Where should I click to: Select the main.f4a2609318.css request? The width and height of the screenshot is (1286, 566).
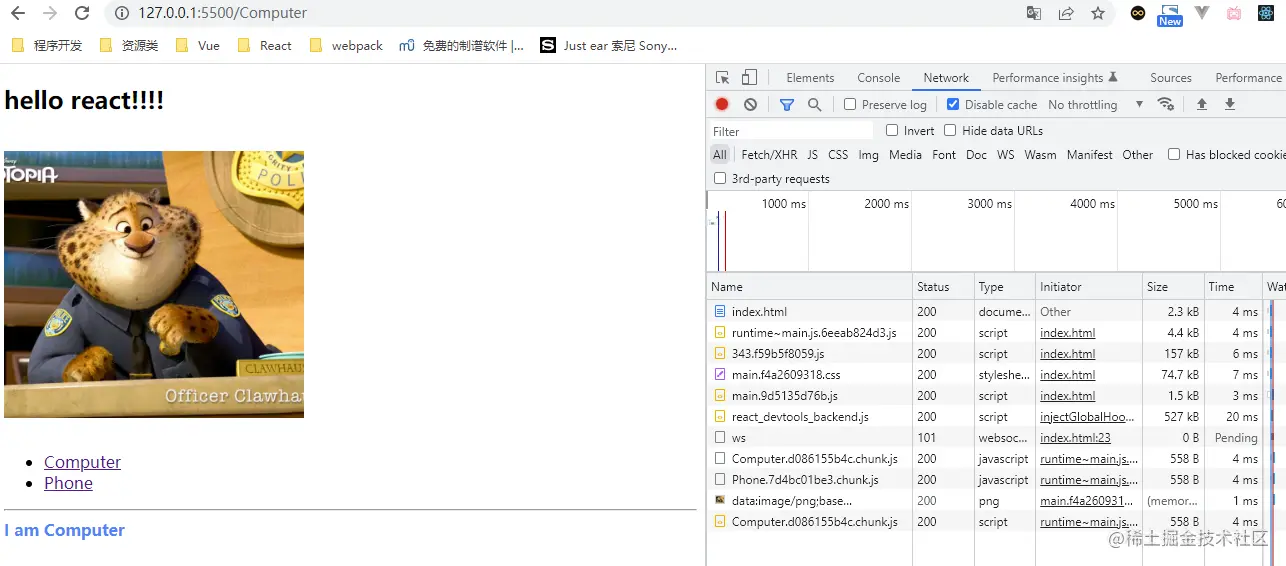(996, 375)
